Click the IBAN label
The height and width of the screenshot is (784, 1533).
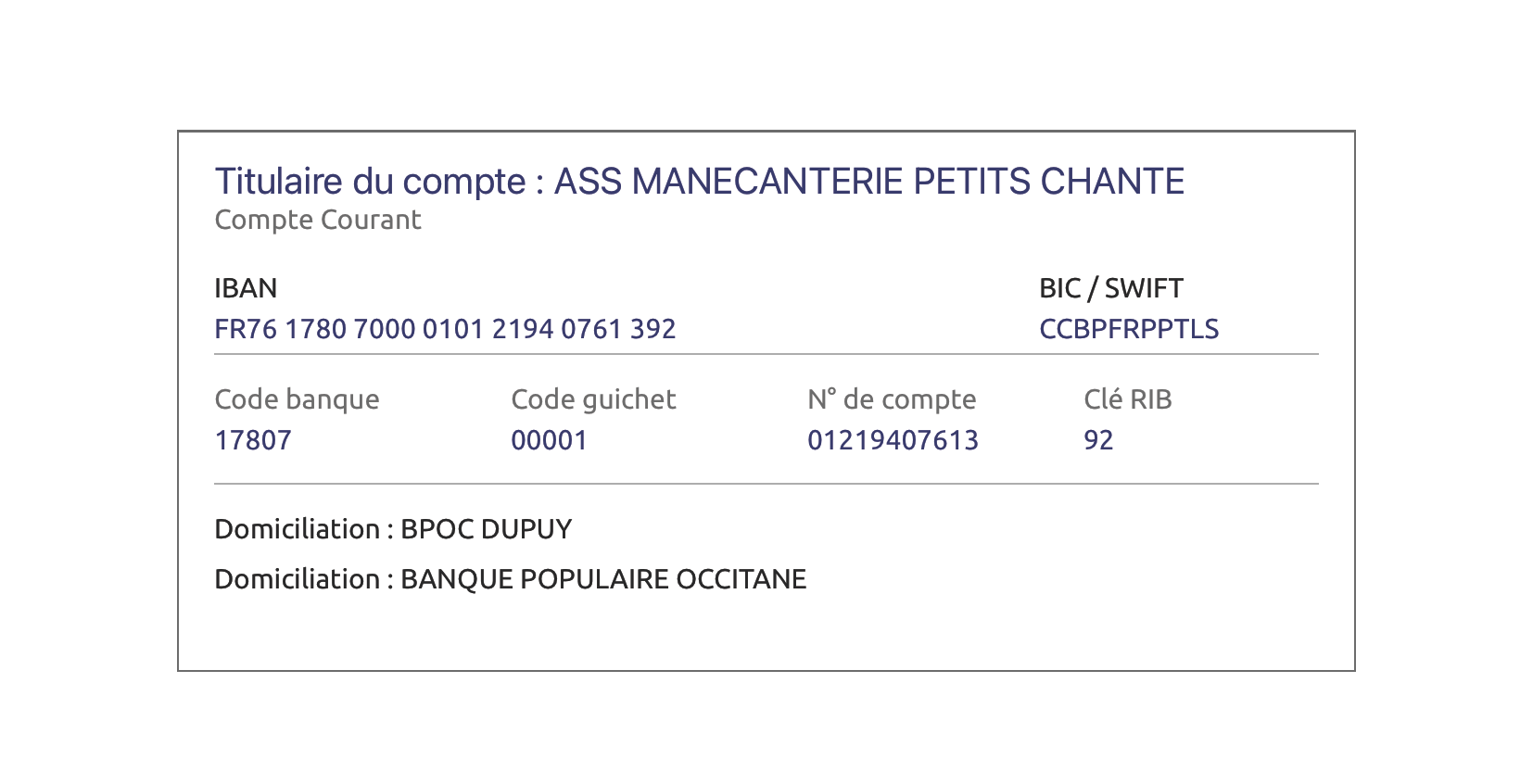[246, 288]
